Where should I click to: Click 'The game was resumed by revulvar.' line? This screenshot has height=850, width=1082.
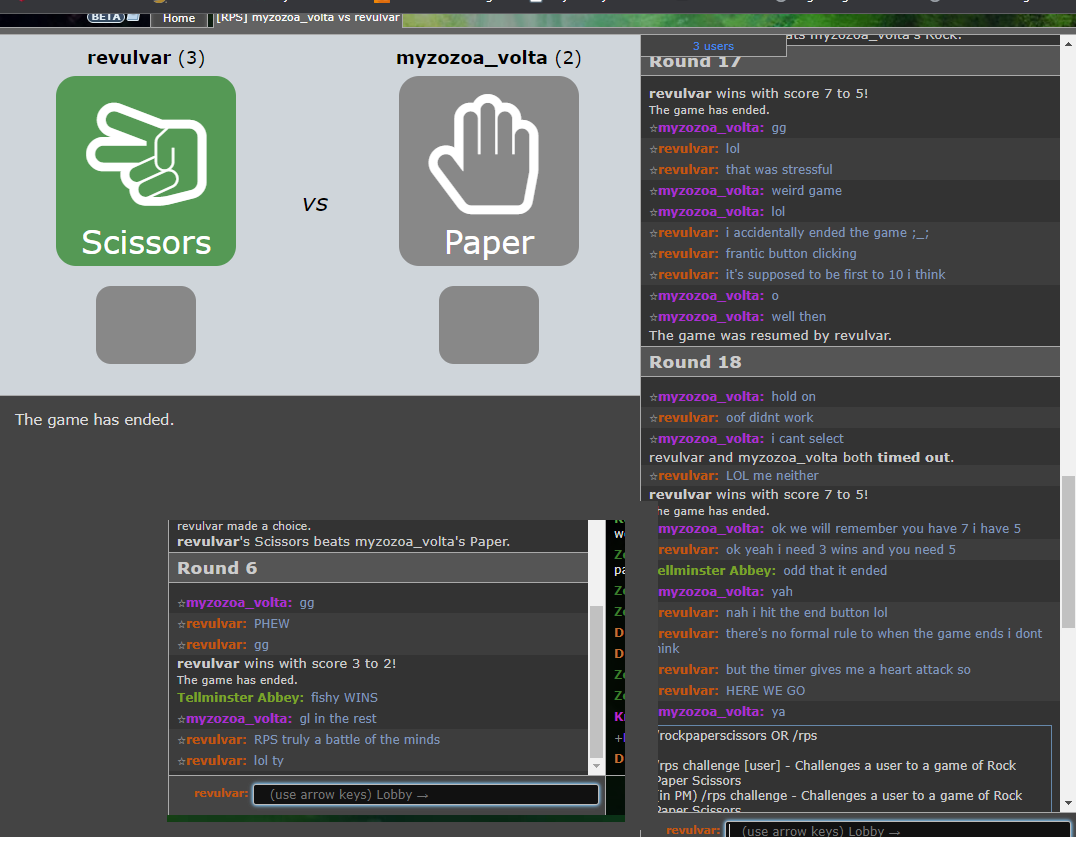770,336
